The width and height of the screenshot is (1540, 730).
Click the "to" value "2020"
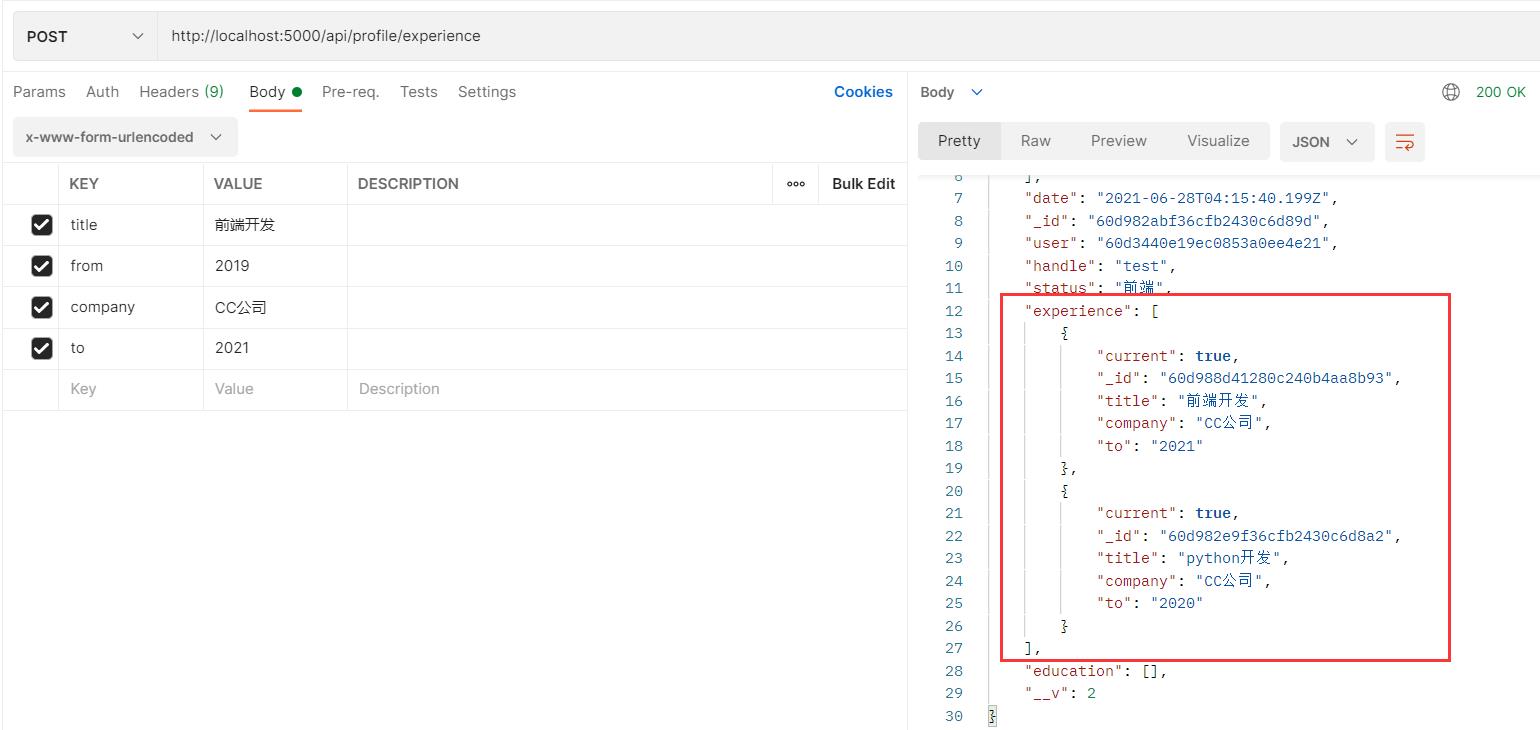click(x=1176, y=603)
